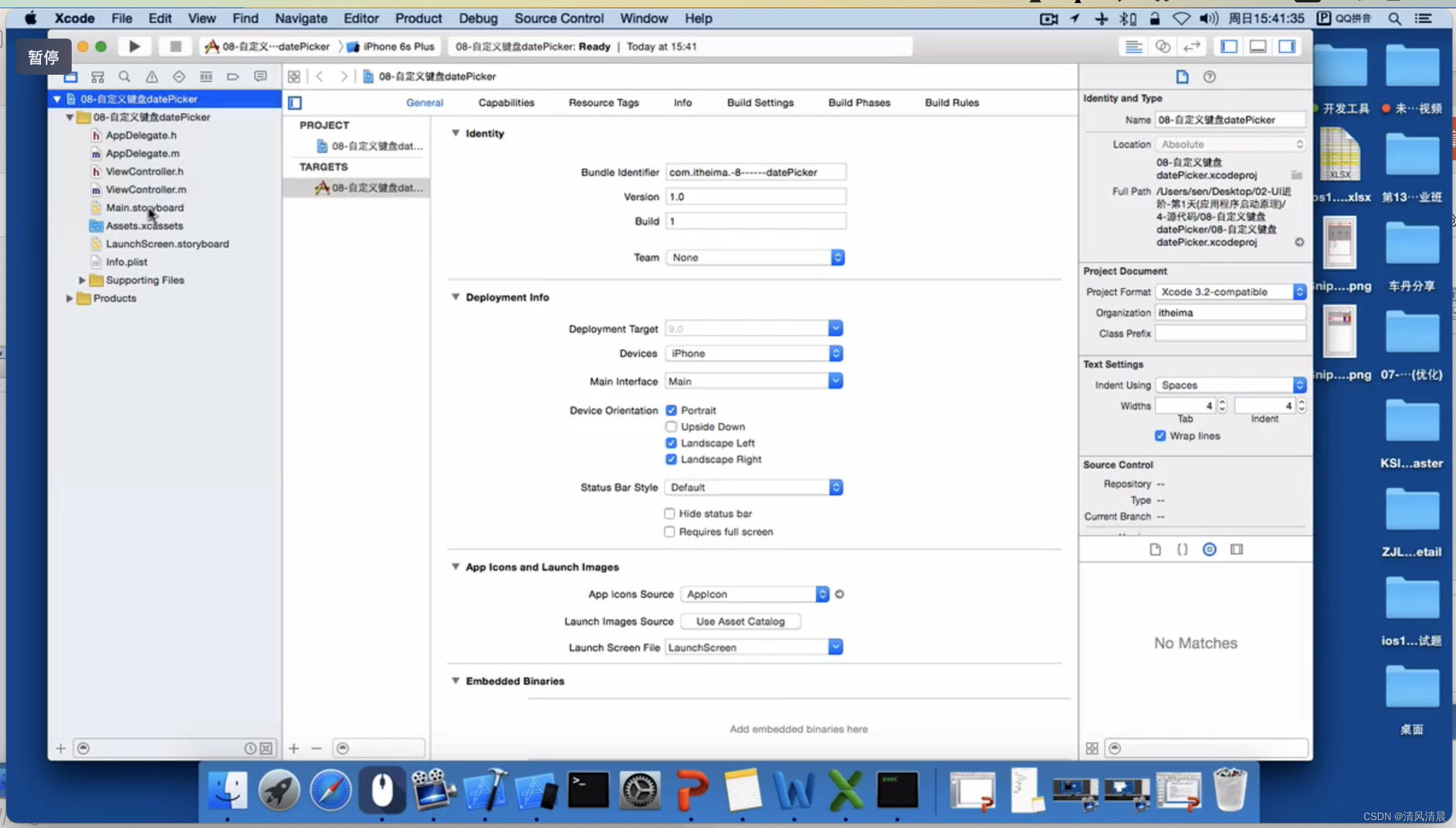
Task: Click the ViewController.m source file
Action: 147,189
